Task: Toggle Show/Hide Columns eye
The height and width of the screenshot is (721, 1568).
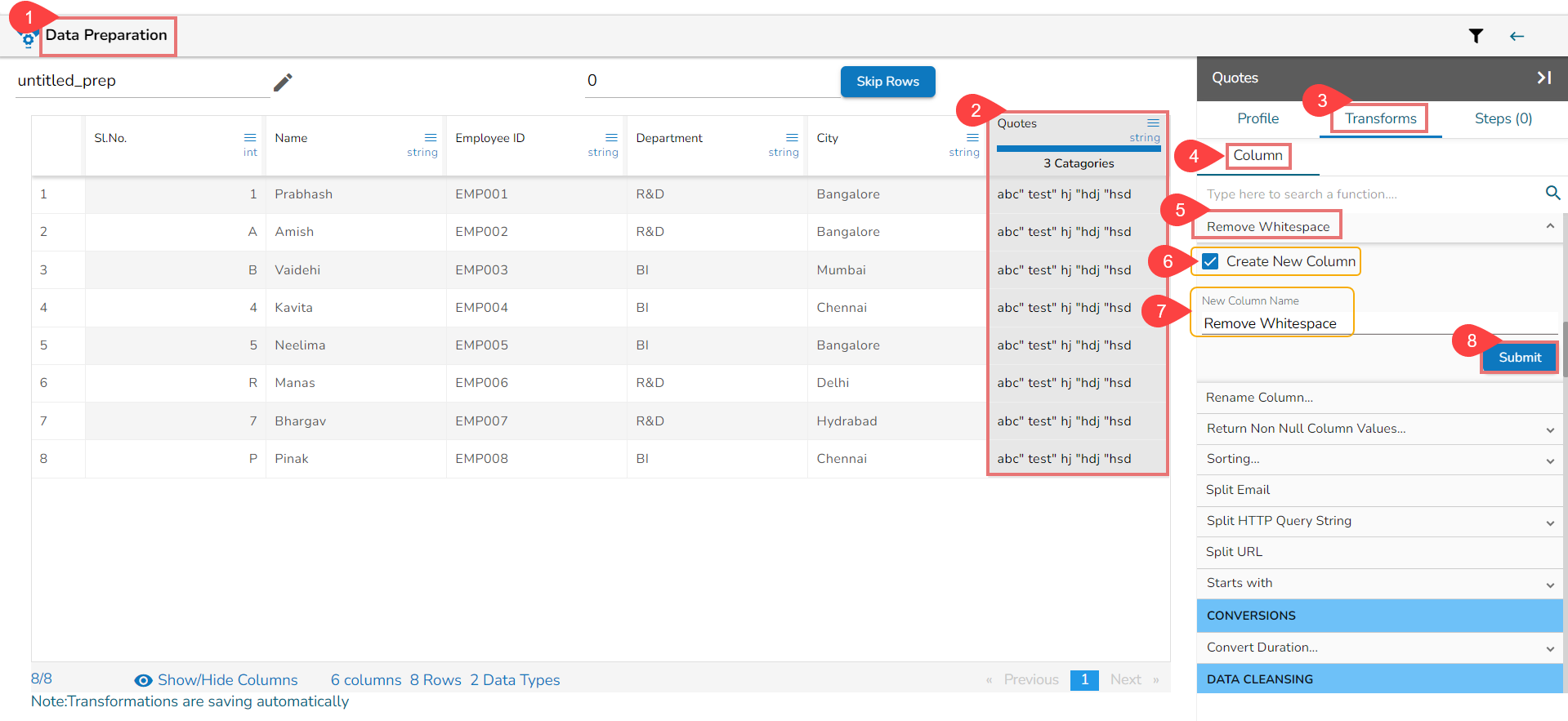Action: pyautogui.click(x=144, y=680)
